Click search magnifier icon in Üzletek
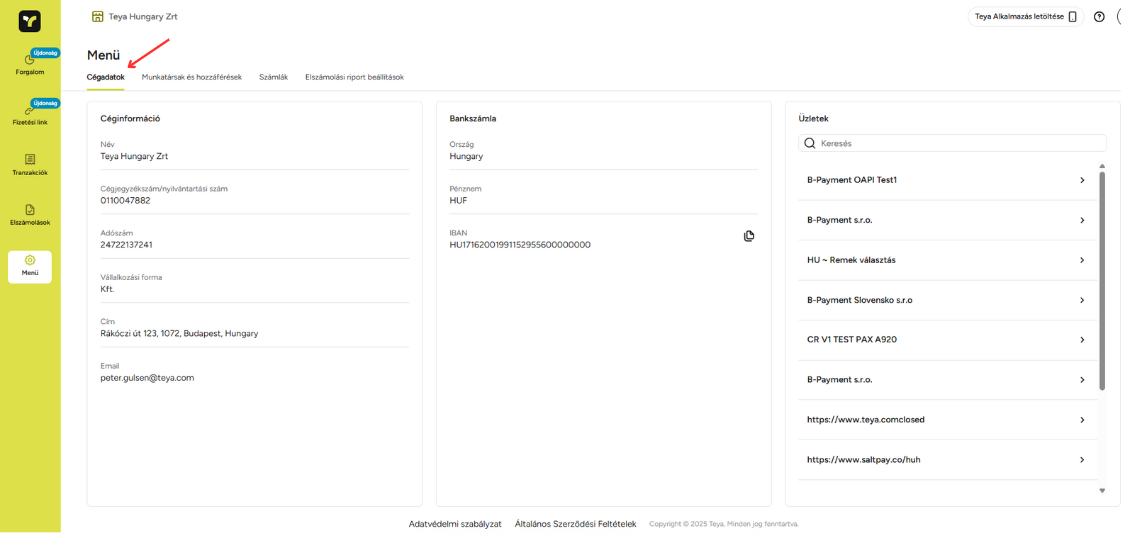This screenshot has width=1121, height=534. point(809,143)
